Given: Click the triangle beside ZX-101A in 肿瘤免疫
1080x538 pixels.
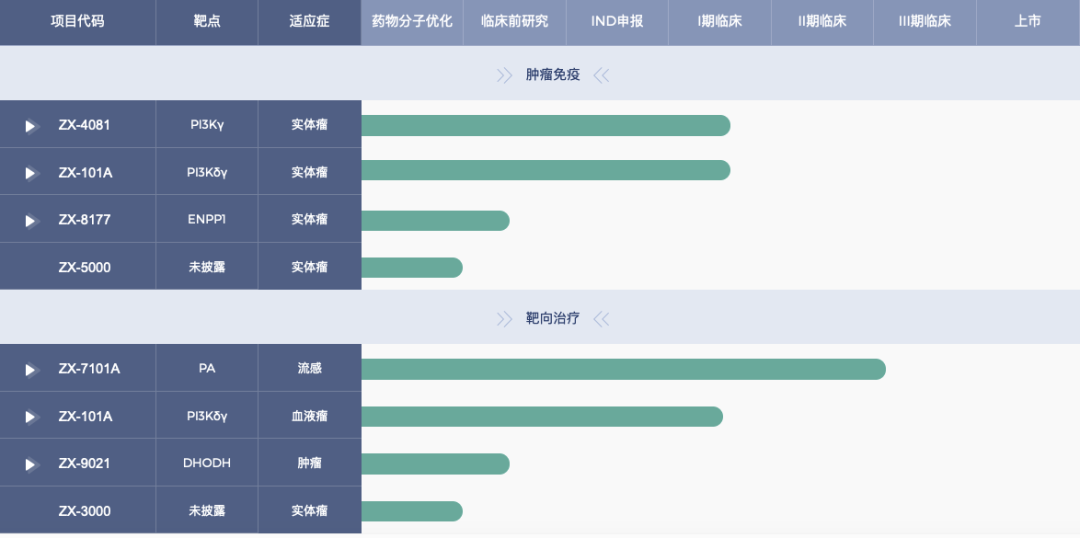Looking at the screenshot, I should [x=30, y=173].
